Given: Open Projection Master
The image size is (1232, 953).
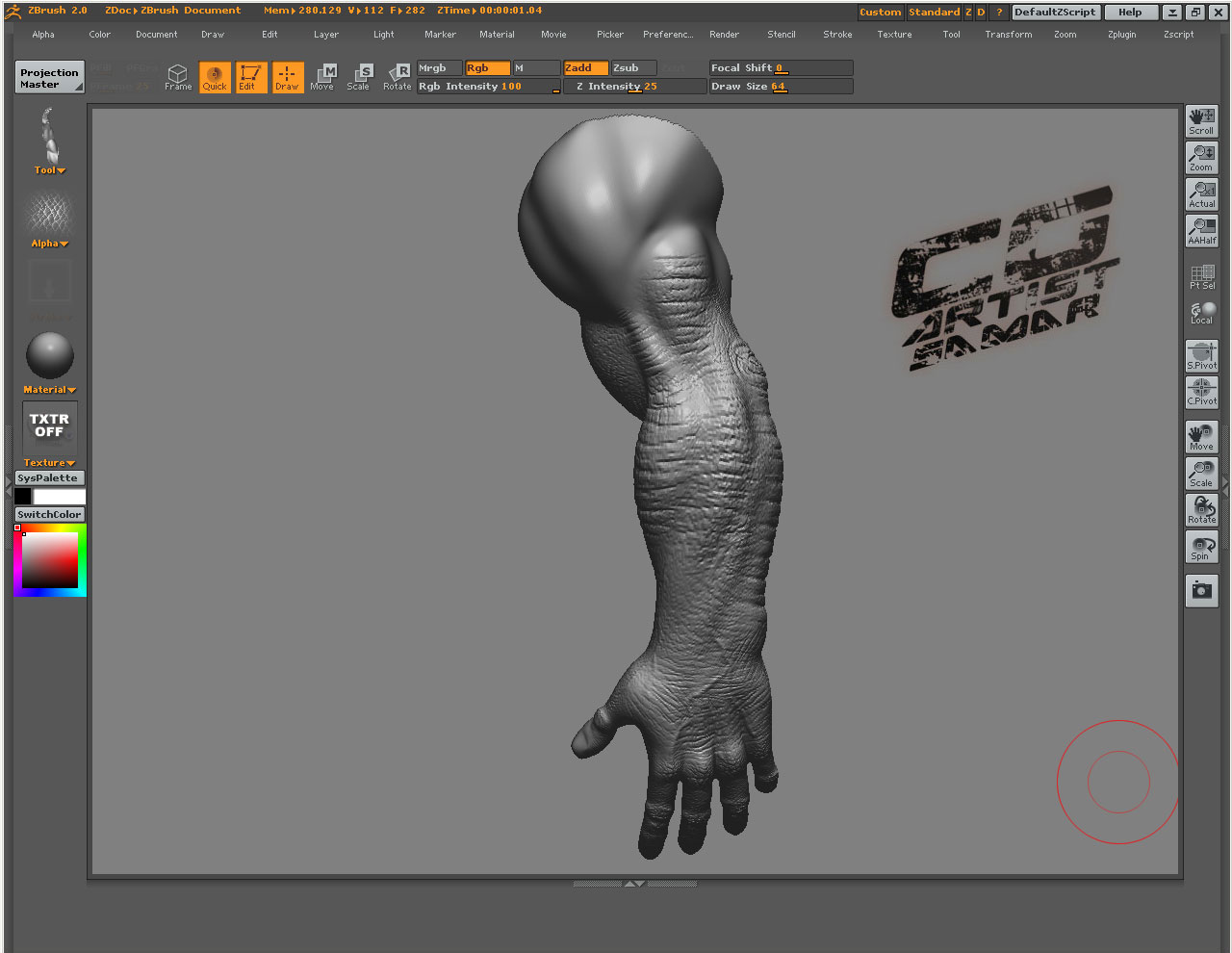Looking at the screenshot, I should point(49,77).
